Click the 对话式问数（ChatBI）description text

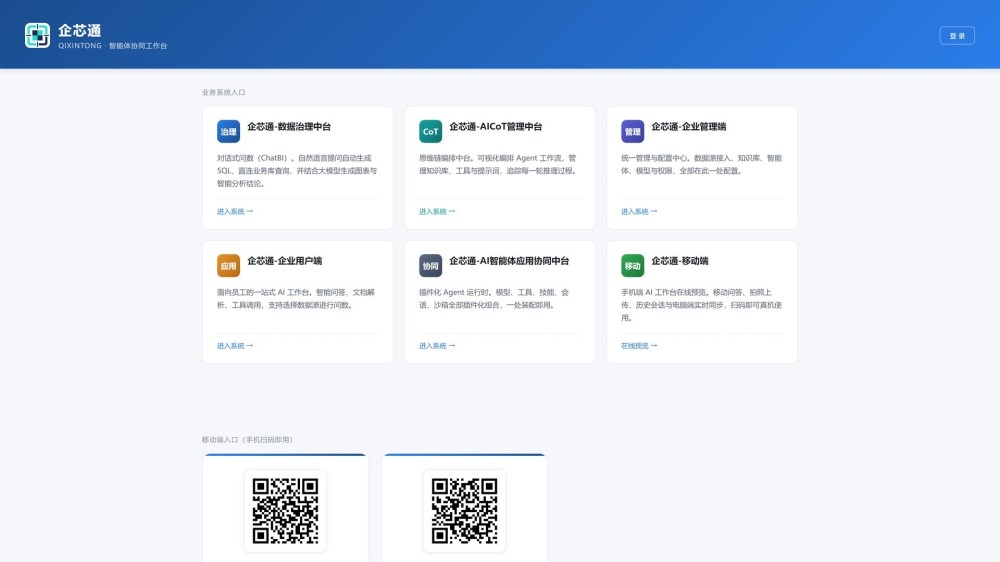click(x=297, y=171)
